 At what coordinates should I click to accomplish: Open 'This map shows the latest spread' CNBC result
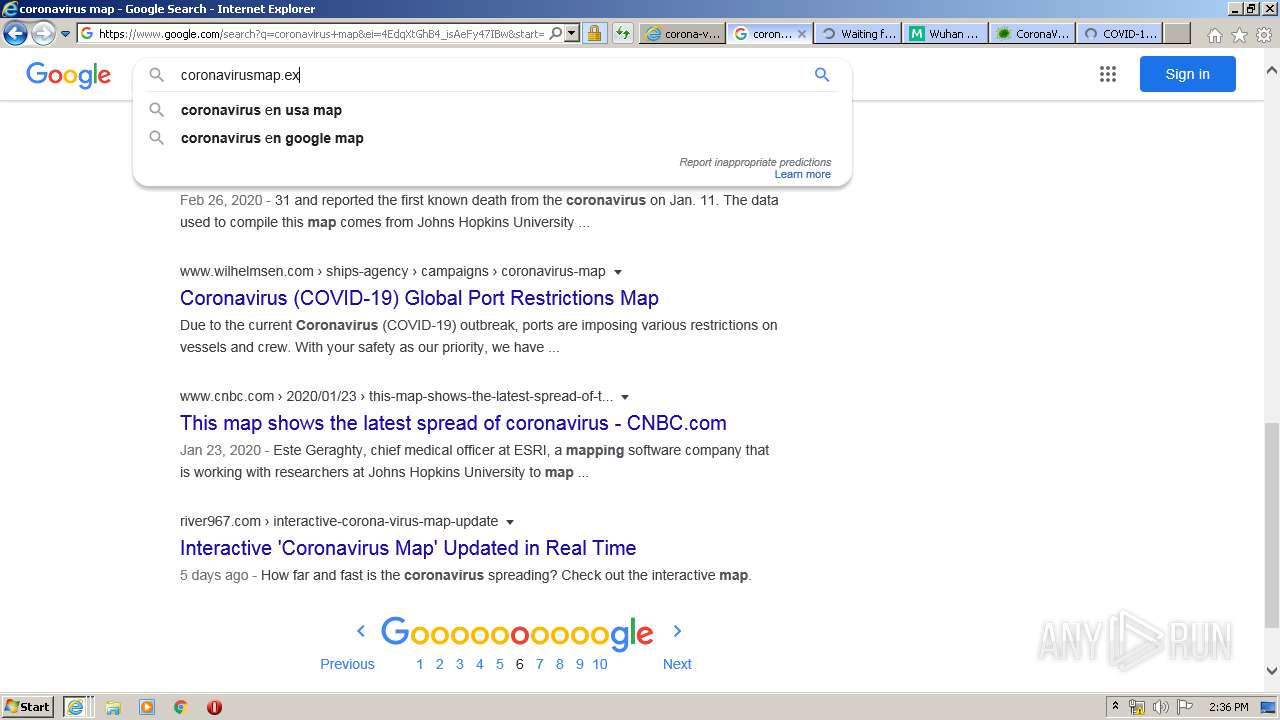[453, 423]
